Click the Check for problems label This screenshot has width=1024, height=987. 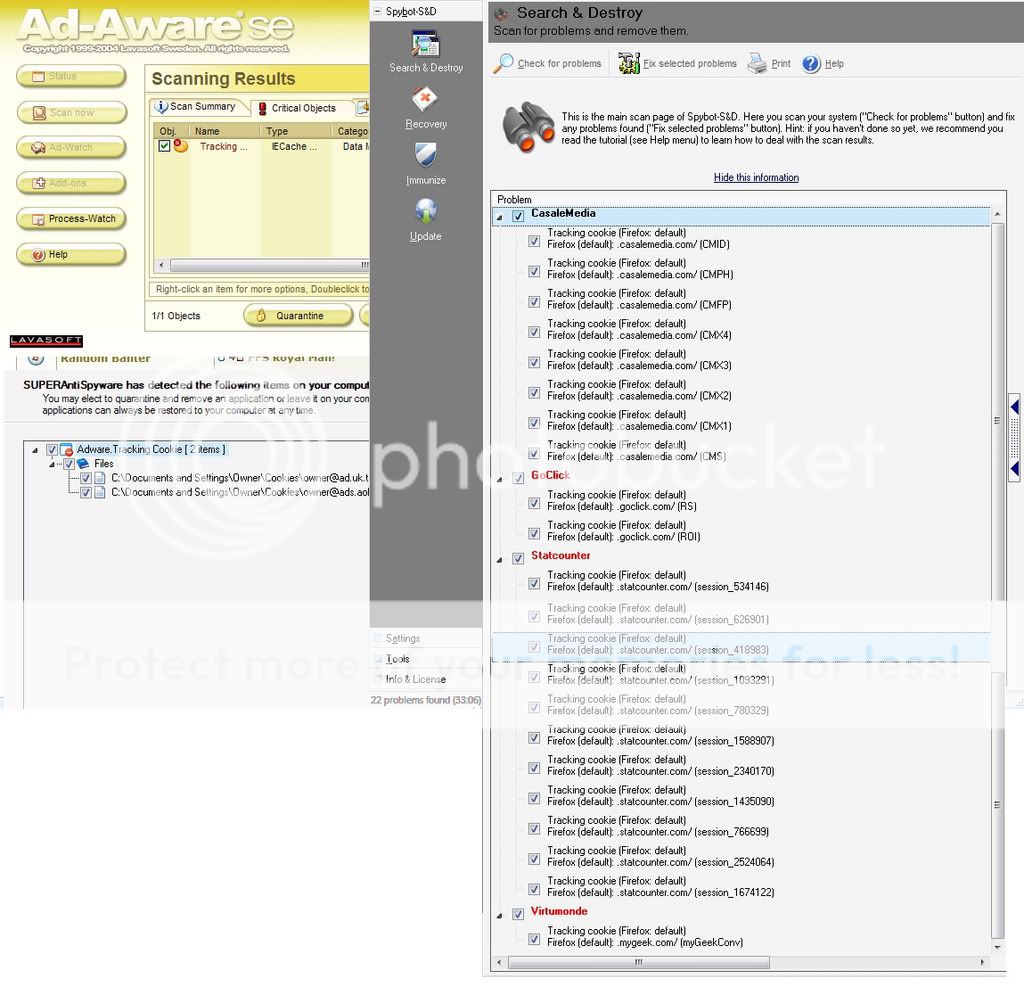pos(559,63)
